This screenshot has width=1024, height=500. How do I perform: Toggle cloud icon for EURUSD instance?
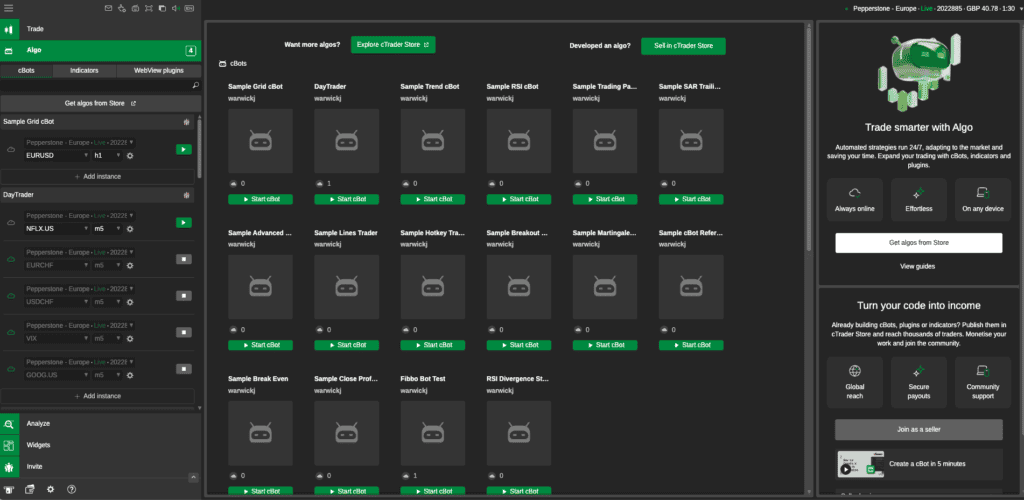click(11, 149)
